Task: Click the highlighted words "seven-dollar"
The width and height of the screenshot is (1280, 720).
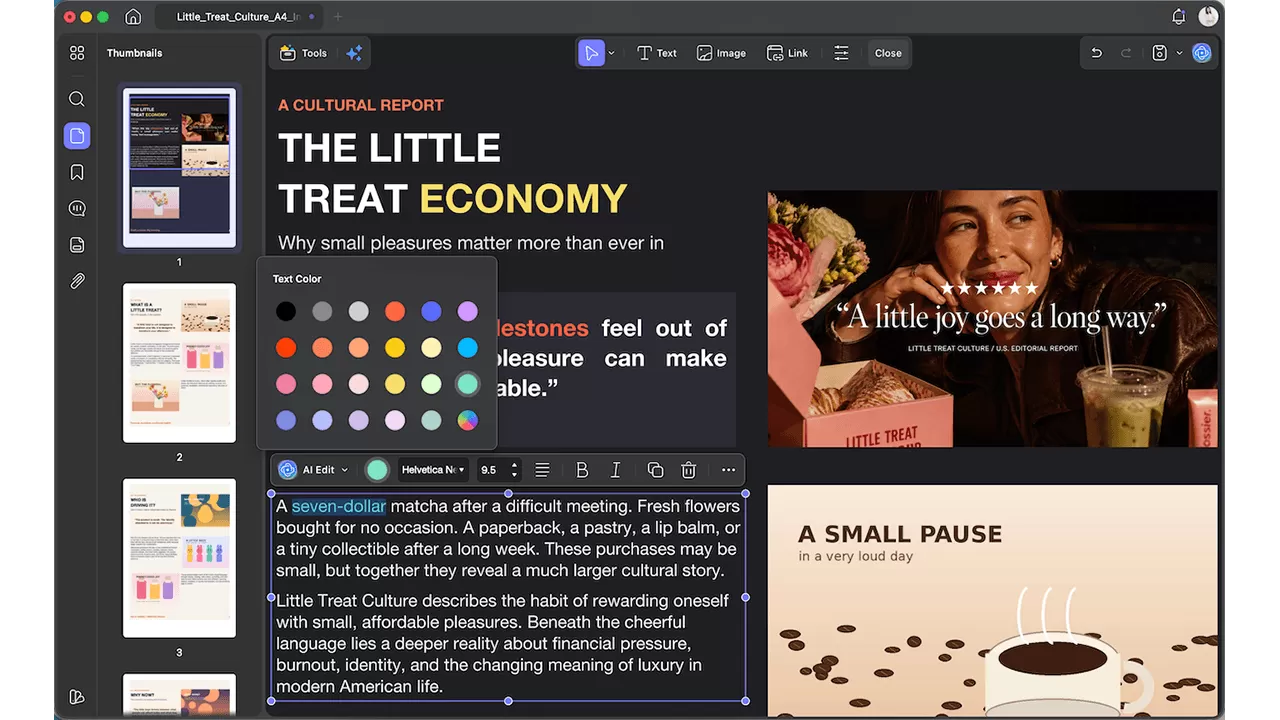Action: point(338,506)
